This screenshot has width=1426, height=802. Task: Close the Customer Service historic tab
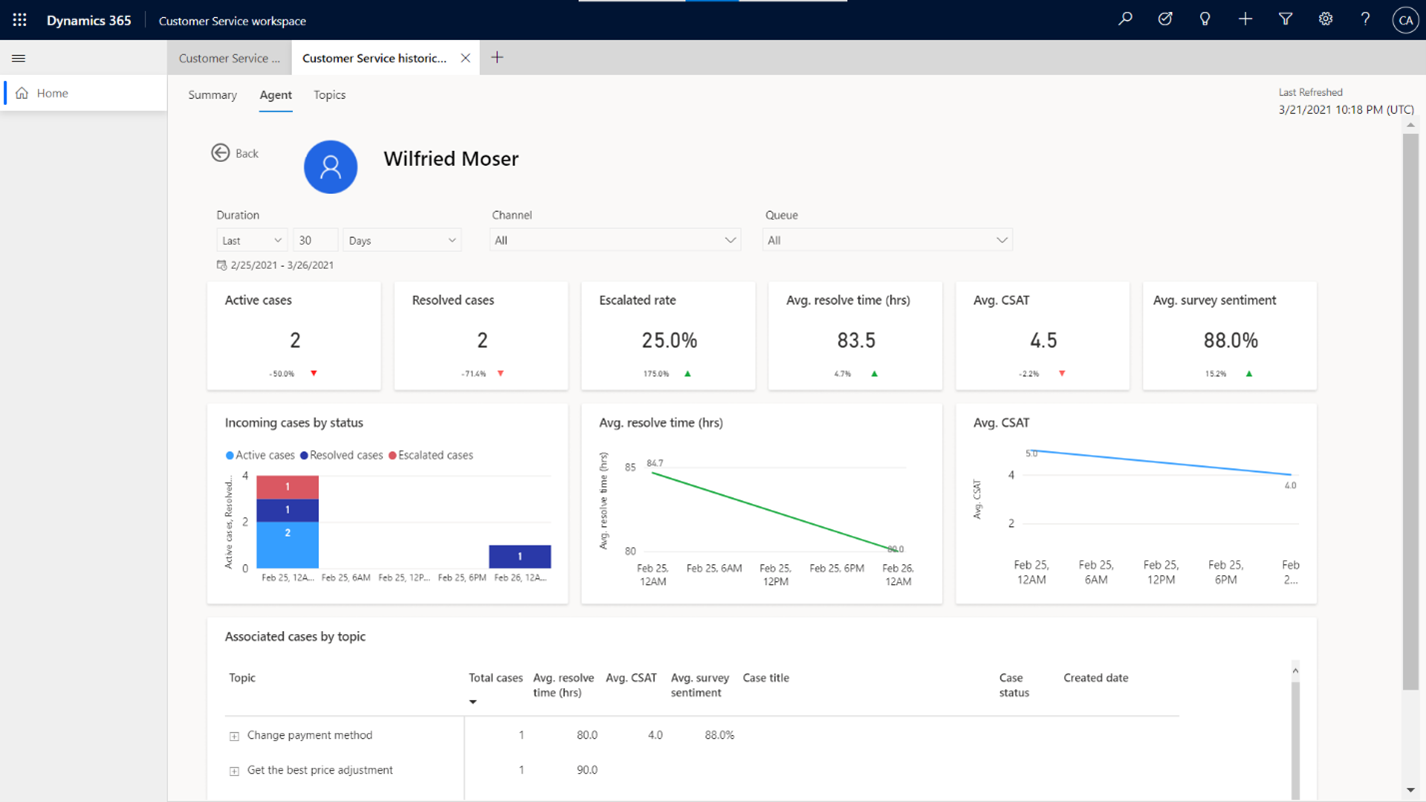point(465,58)
